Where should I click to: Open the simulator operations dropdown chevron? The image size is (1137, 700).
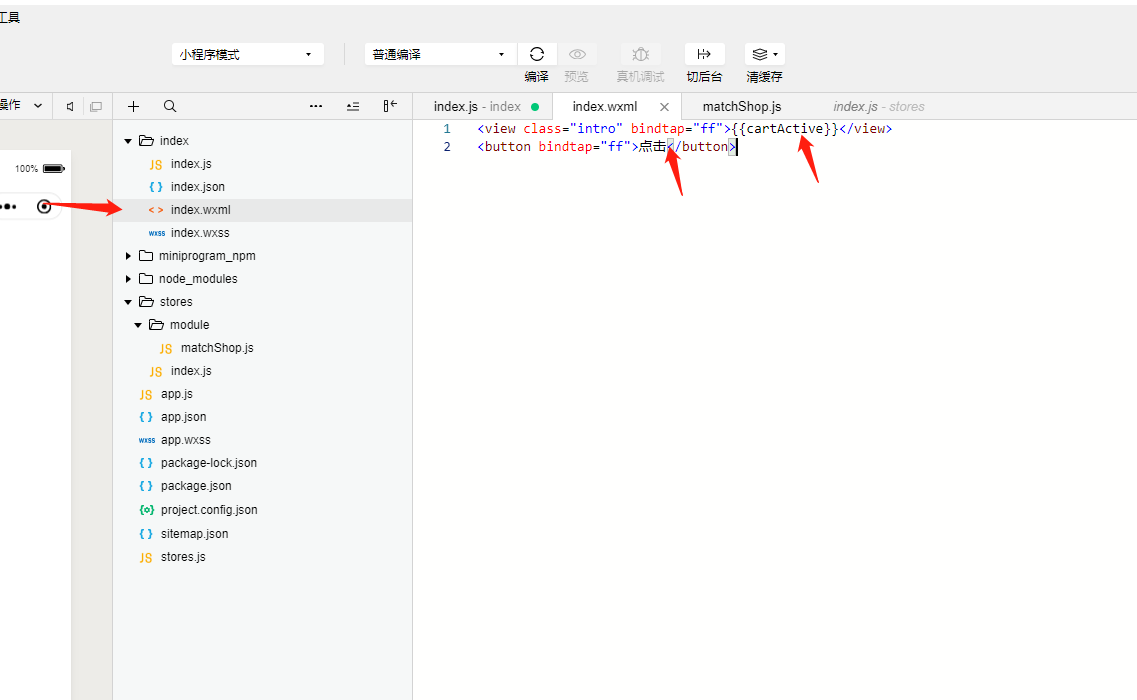click(x=38, y=106)
